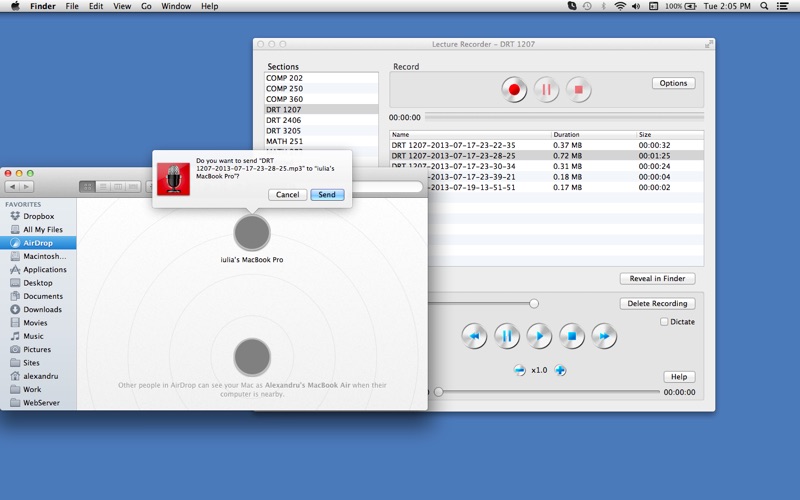Open Applications in Finder sidebar

point(38,269)
